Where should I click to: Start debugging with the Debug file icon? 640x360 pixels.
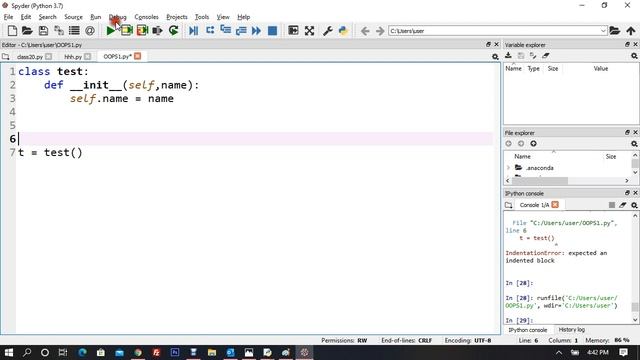pyautogui.click(x=193, y=31)
